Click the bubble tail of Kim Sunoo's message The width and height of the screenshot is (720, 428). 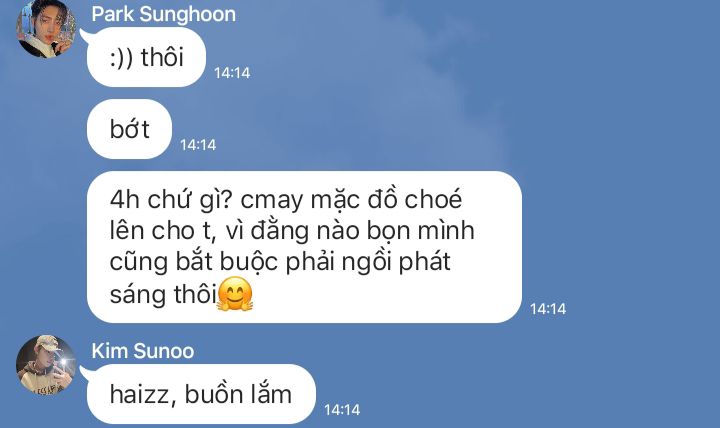pos(84,372)
